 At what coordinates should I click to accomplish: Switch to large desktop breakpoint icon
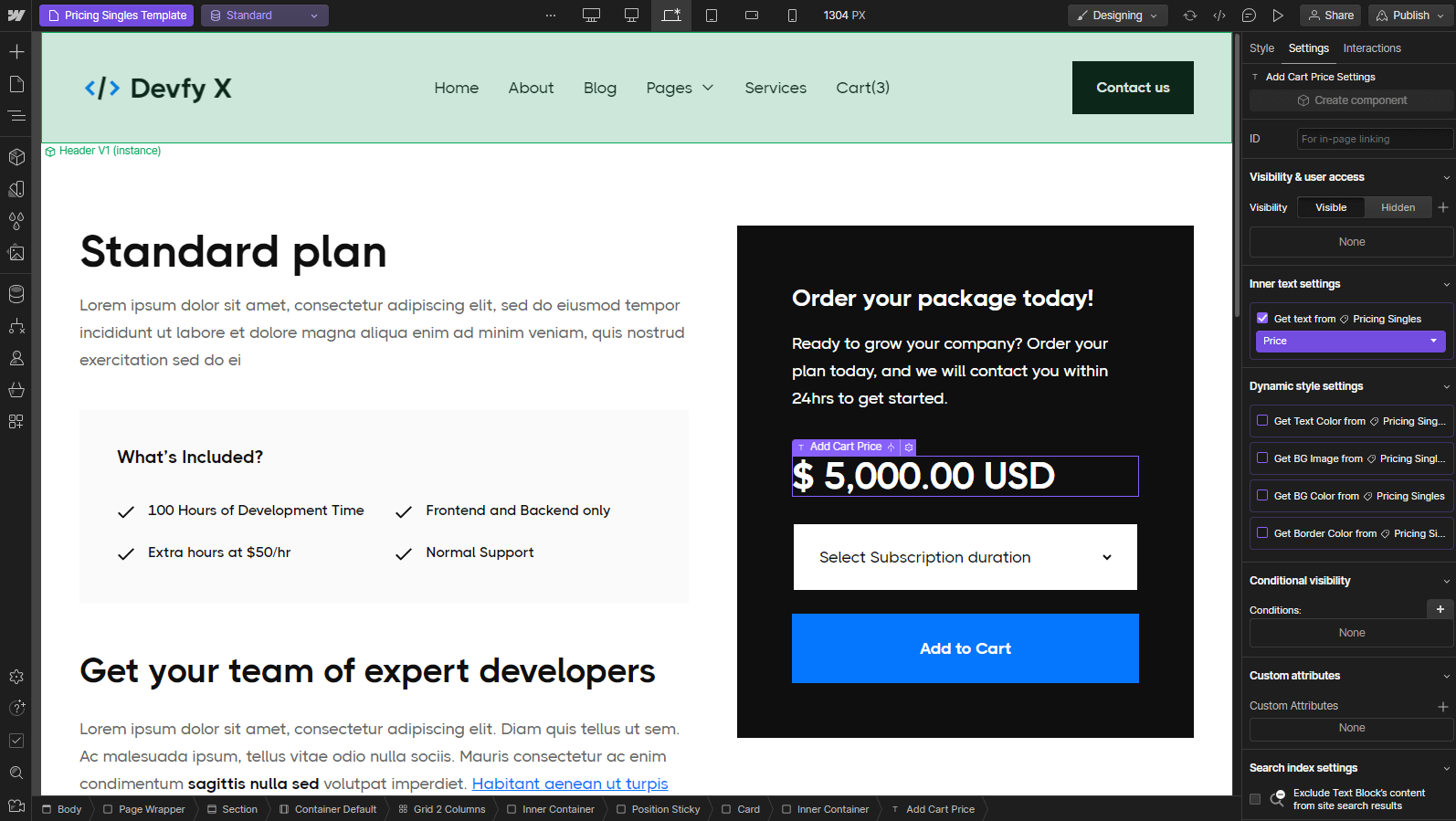[592, 16]
